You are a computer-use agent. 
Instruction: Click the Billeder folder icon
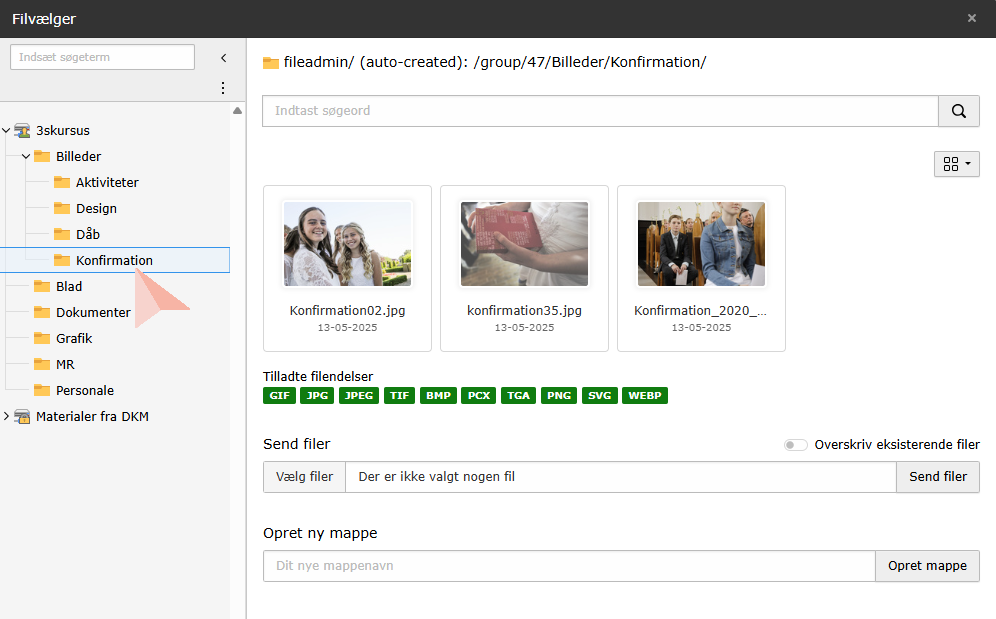[x=42, y=156]
